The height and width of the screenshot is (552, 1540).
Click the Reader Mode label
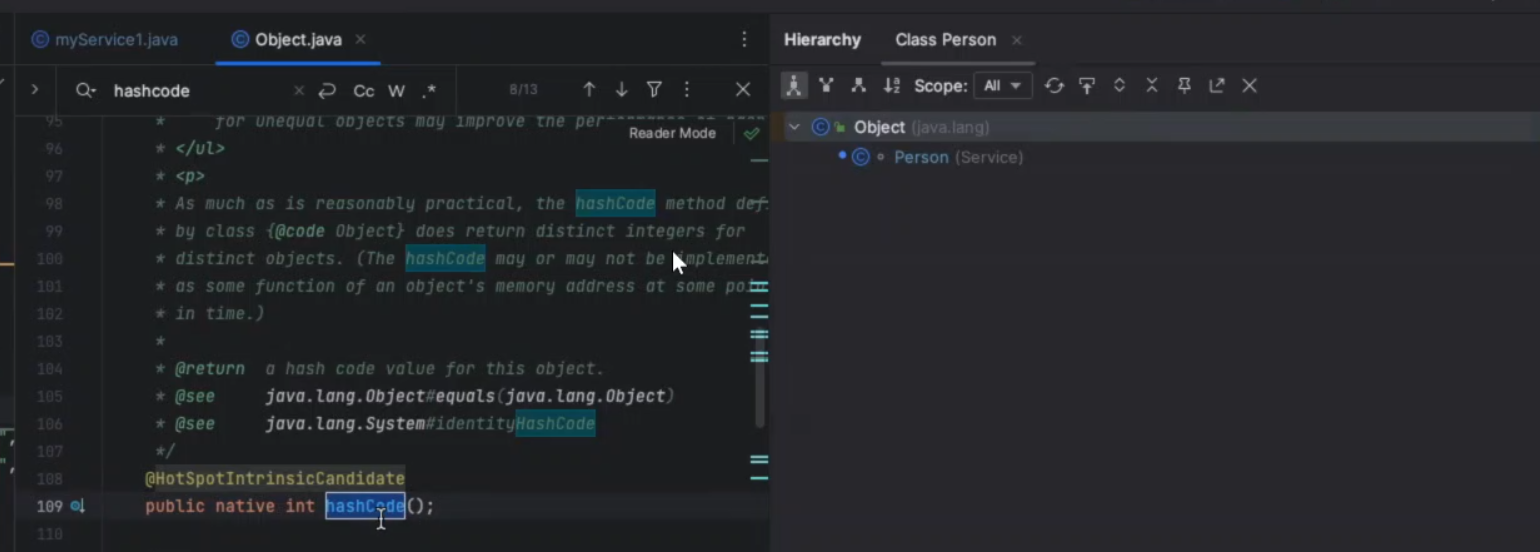pos(672,133)
